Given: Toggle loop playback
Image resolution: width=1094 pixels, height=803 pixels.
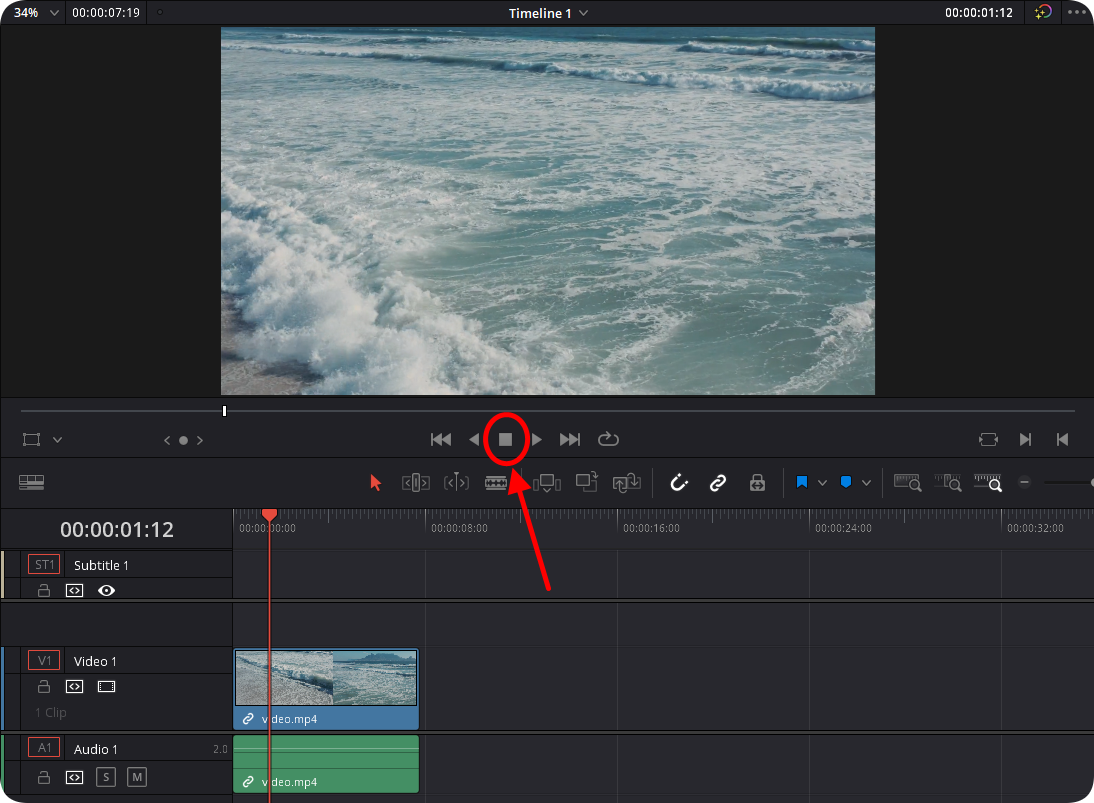Looking at the screenshot, I should coord(608,439).
